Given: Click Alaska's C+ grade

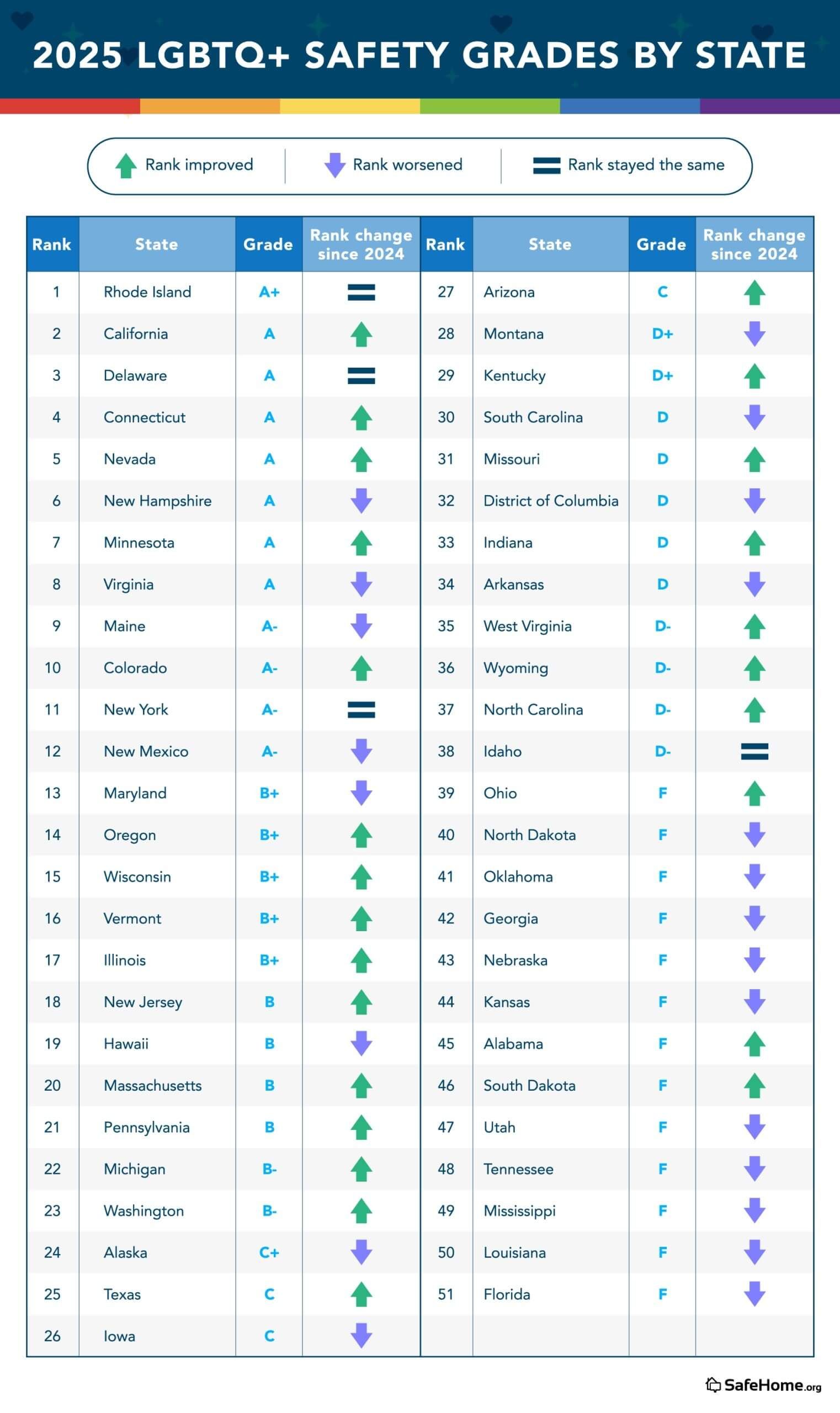Looking at the screenshot, I should (x=269, y=1252).
